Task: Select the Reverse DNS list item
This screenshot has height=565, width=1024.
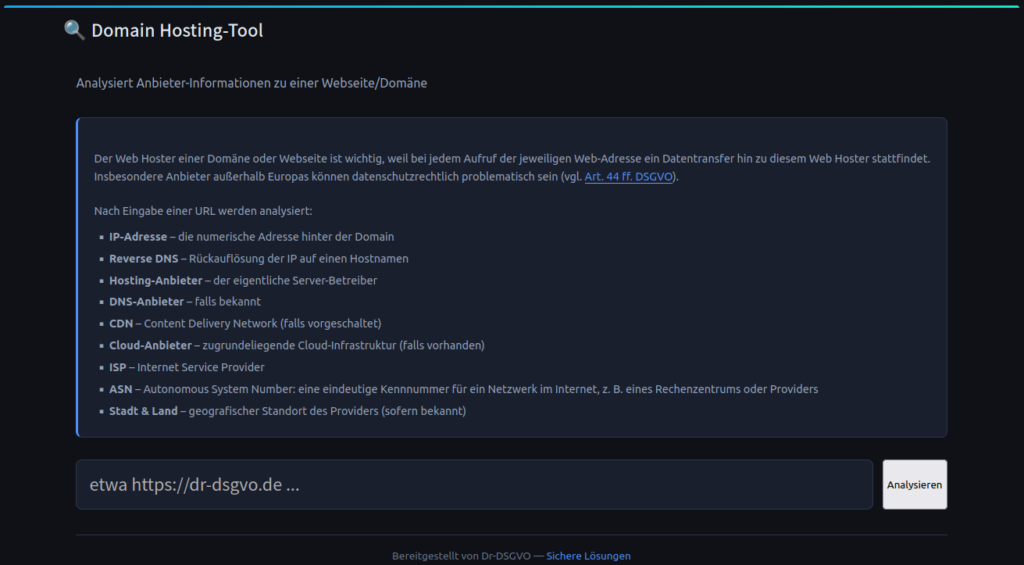Action: [144, 259]
